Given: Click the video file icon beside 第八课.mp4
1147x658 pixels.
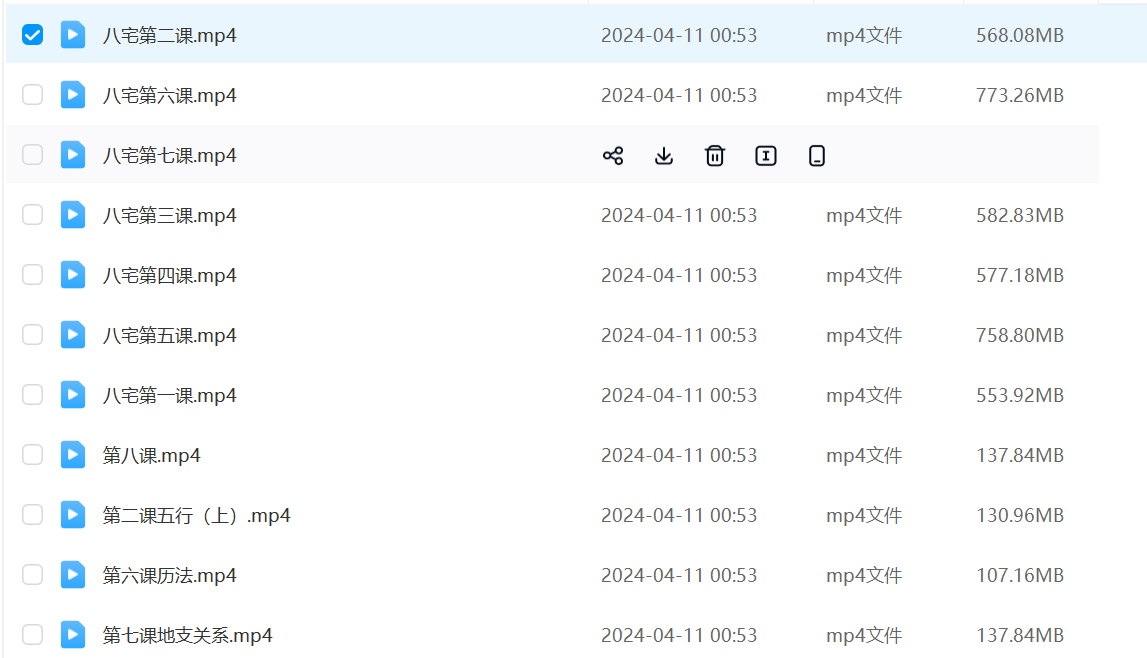Looking at the screenshot, I should (73, 455).
